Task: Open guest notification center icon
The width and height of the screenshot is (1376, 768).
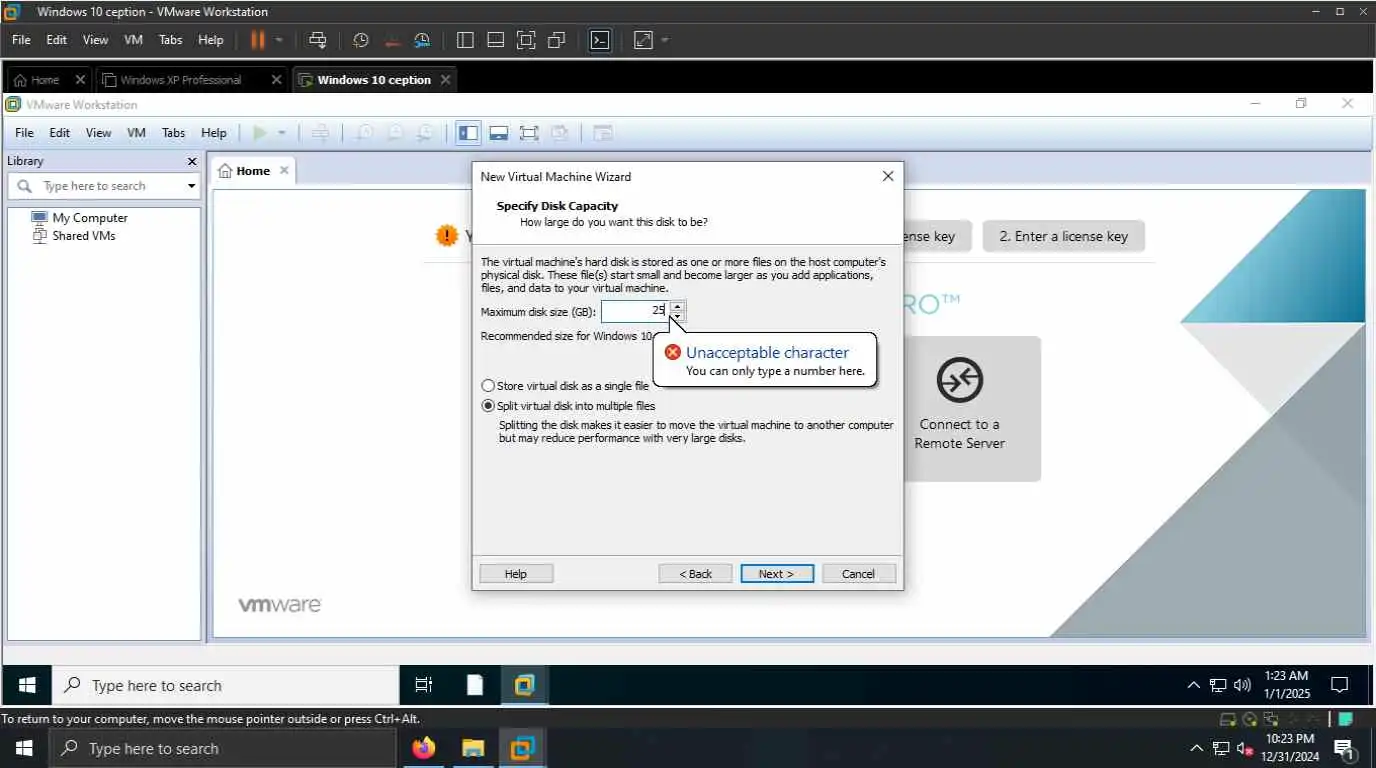Action: 1340,685
